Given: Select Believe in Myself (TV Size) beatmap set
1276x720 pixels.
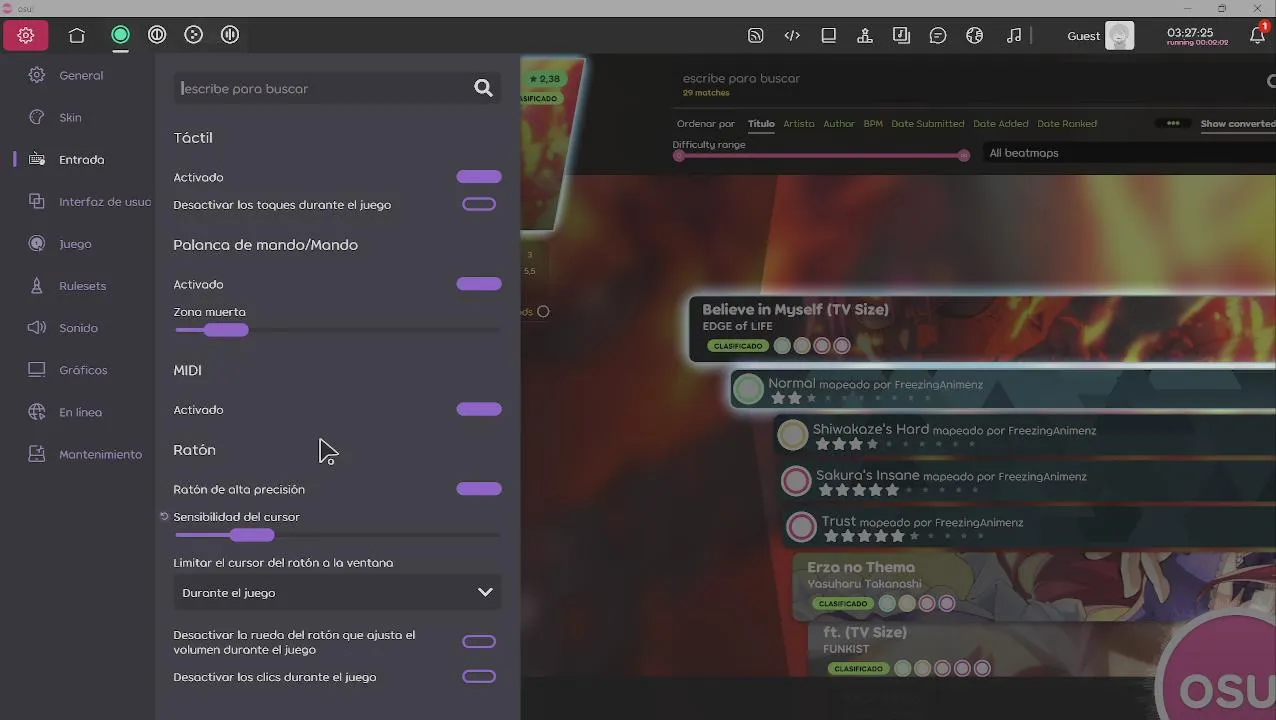Looking at the screenshot, I should coord(982,328).
